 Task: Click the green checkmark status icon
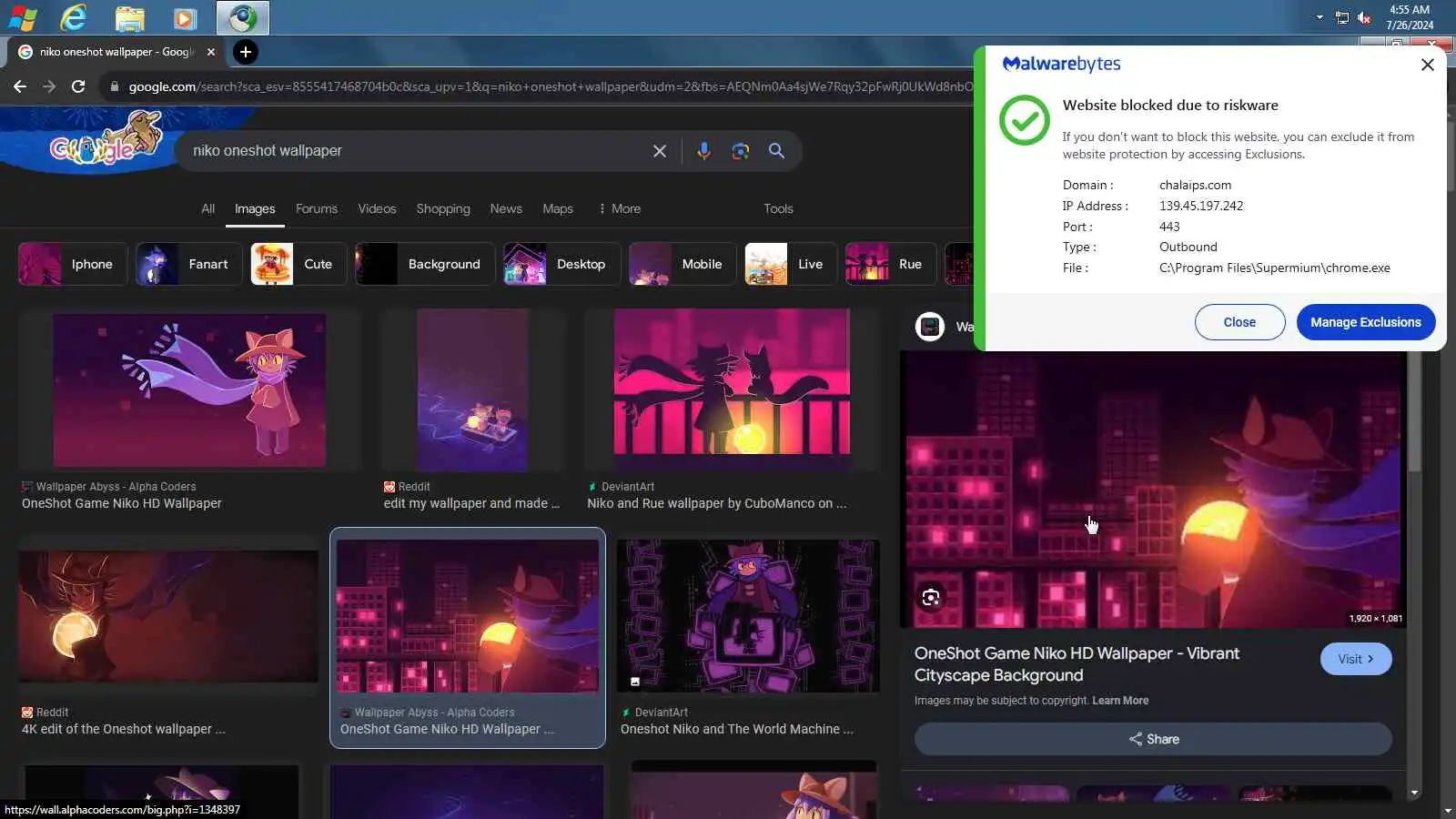click(1025, 120)
